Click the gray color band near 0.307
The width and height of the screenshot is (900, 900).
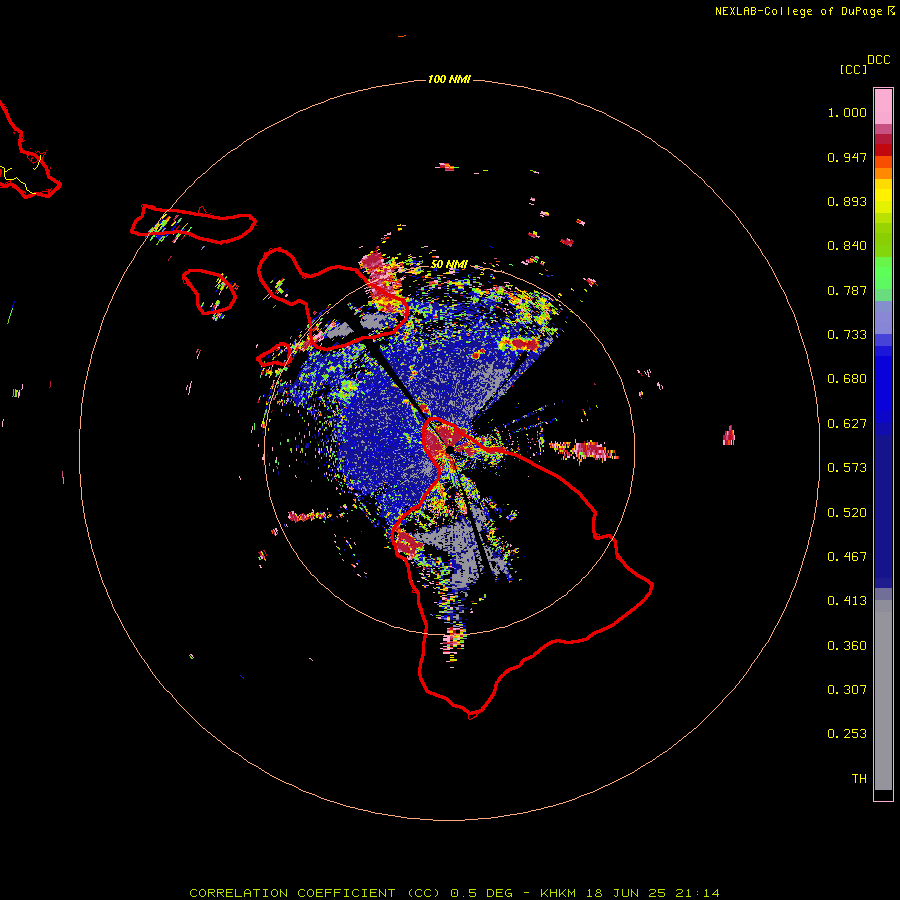(883, 695)
